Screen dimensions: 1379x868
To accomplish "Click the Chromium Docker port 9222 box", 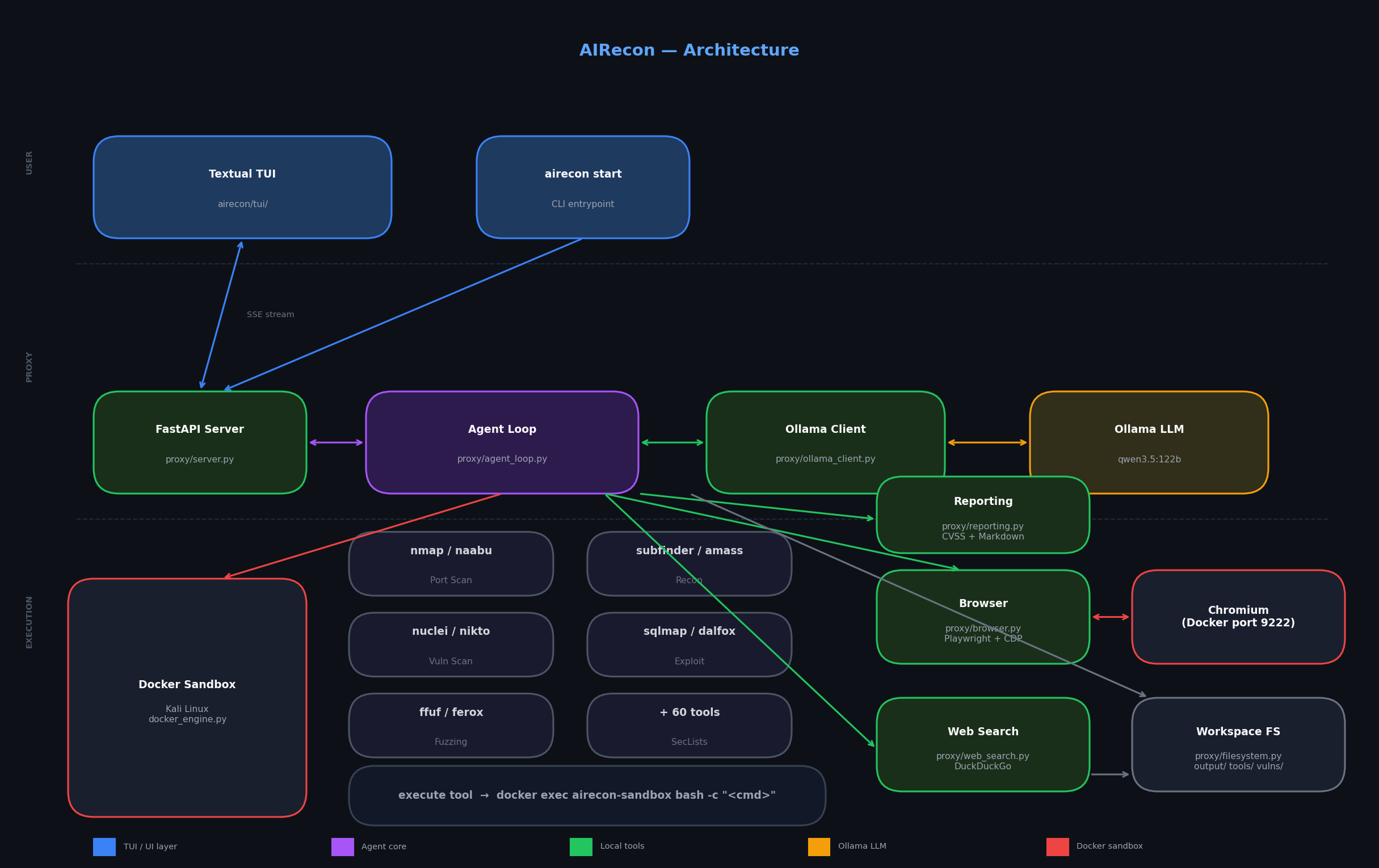I will pyautogui.click(x=1238, y=617).
